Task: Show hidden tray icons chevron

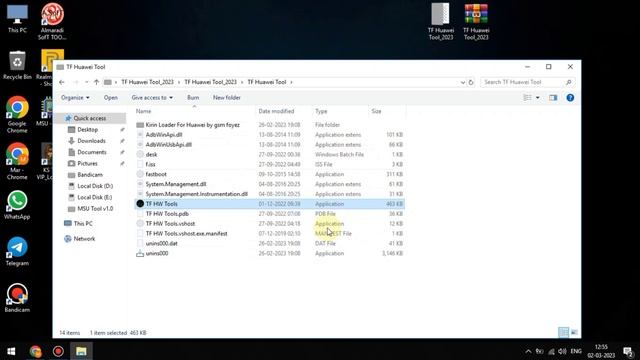Action: (x=528, y=351)
